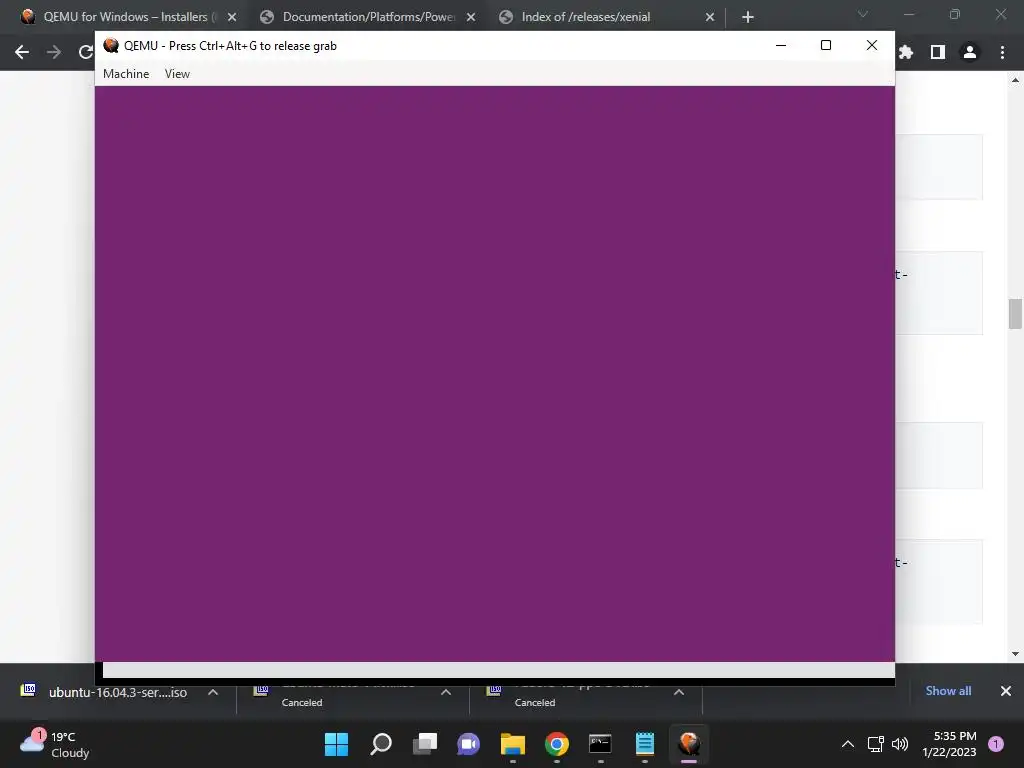Open notification center badge
The height and width of the screenshot is (768, 1024).
[996, 744]
